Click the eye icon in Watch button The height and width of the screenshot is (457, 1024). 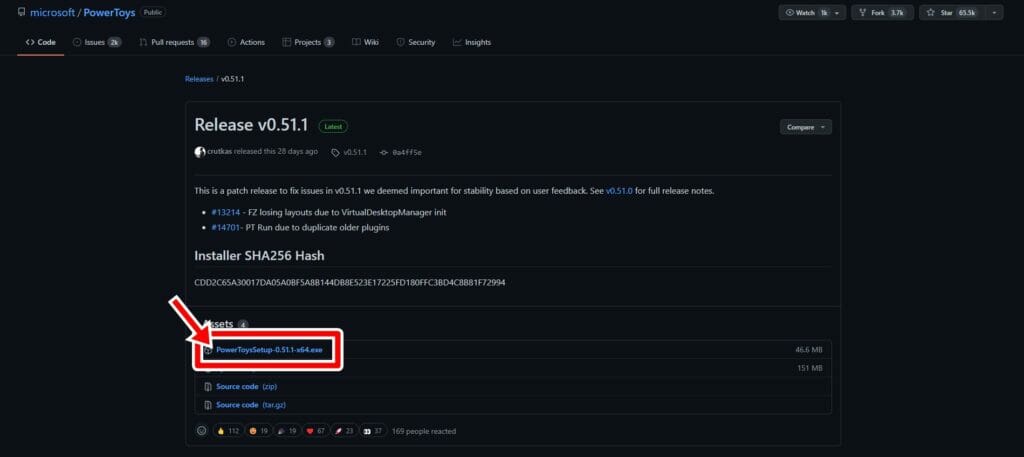[x=790, y=12]
